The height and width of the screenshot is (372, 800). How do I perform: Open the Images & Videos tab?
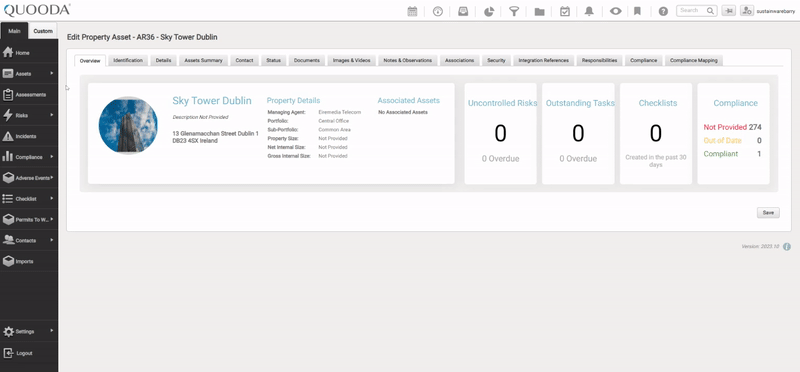click(352, 60)
